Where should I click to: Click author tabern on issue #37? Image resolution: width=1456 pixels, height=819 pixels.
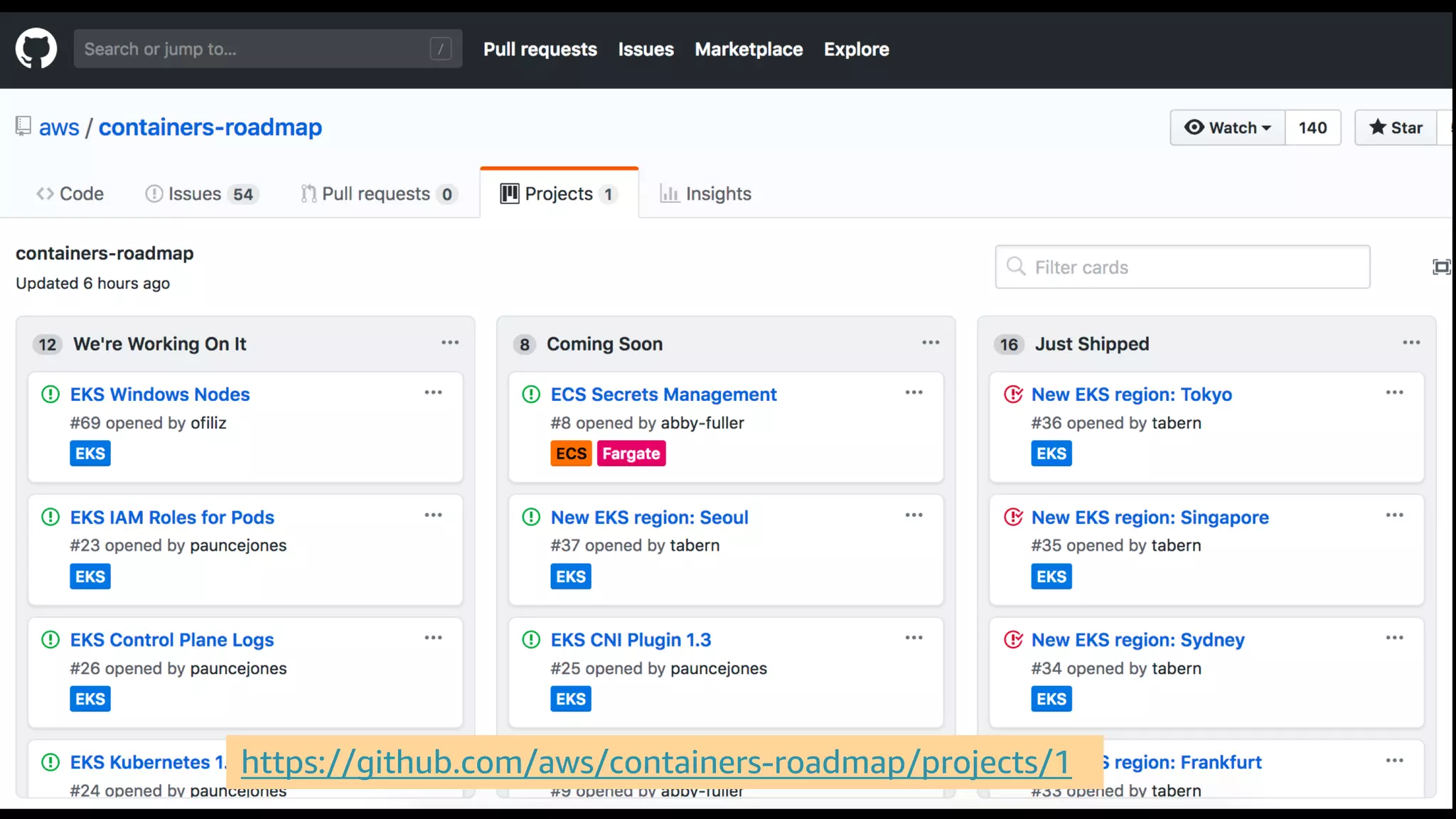pyautogui.click(x=695, y=545)
